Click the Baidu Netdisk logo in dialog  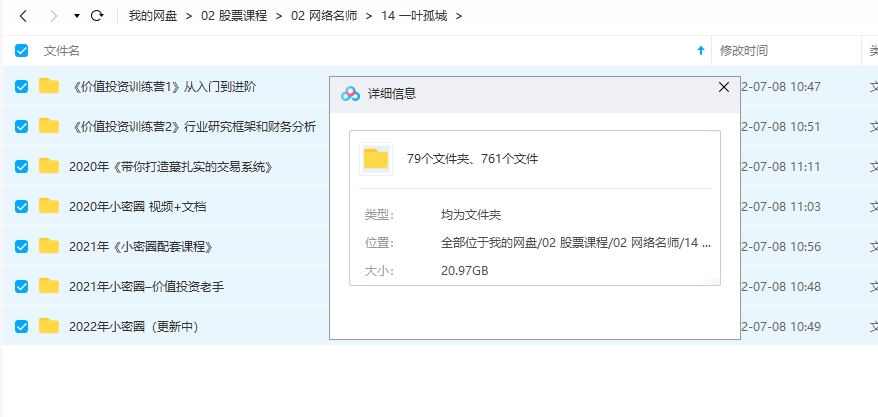[350, 93]
